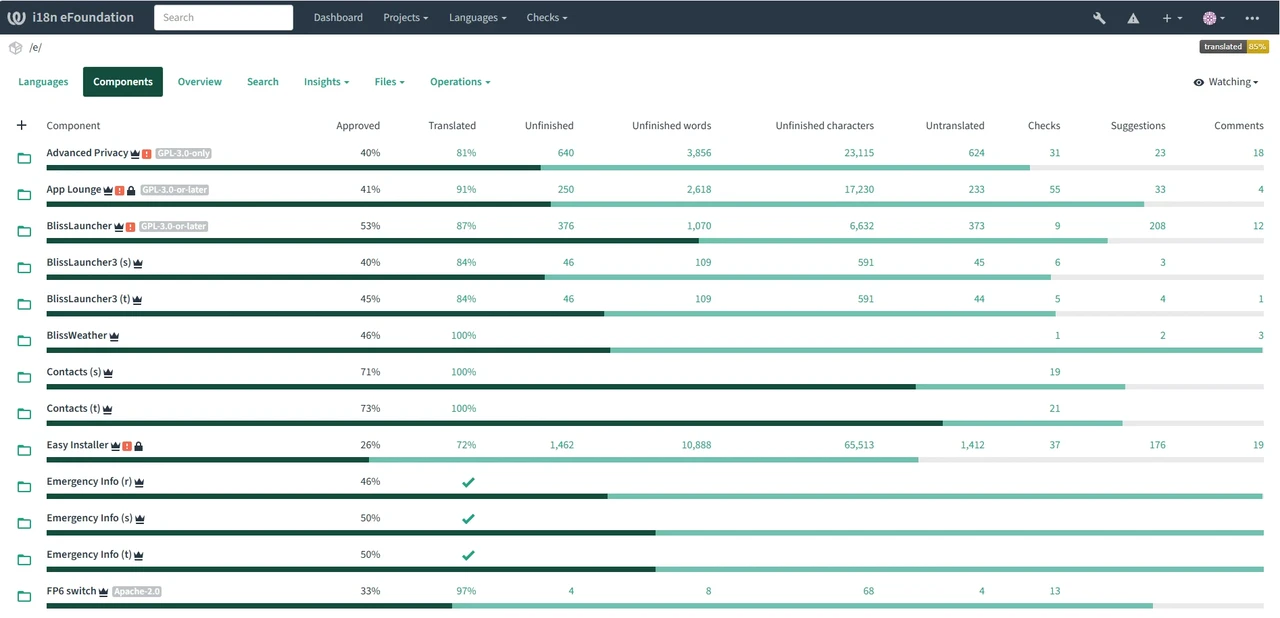Click the translated 85% badge
The width and height of the screenshot is (1280, 618).
(1234, 46)
